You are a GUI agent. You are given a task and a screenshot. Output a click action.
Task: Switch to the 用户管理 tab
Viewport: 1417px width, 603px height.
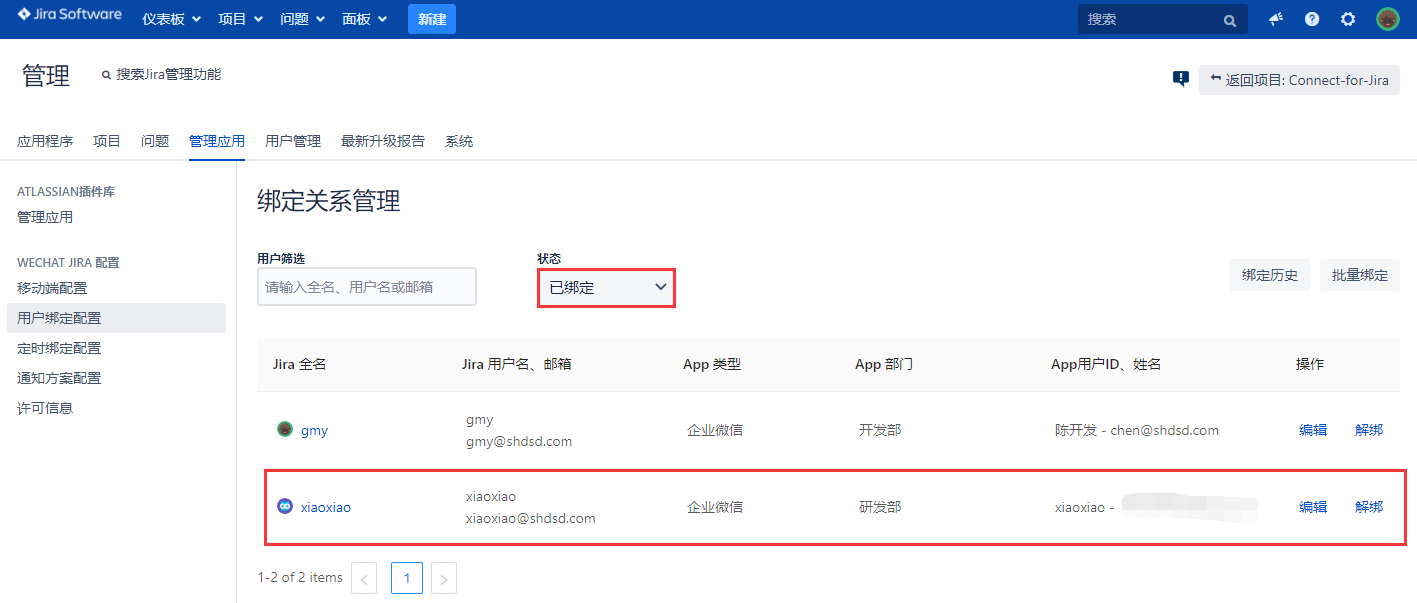point(293,141)
